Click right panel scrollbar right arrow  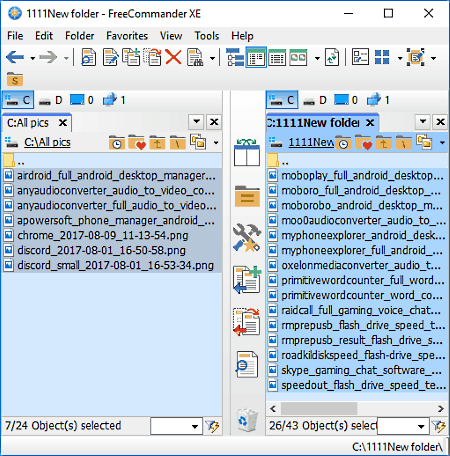click(x=441, y=408)
